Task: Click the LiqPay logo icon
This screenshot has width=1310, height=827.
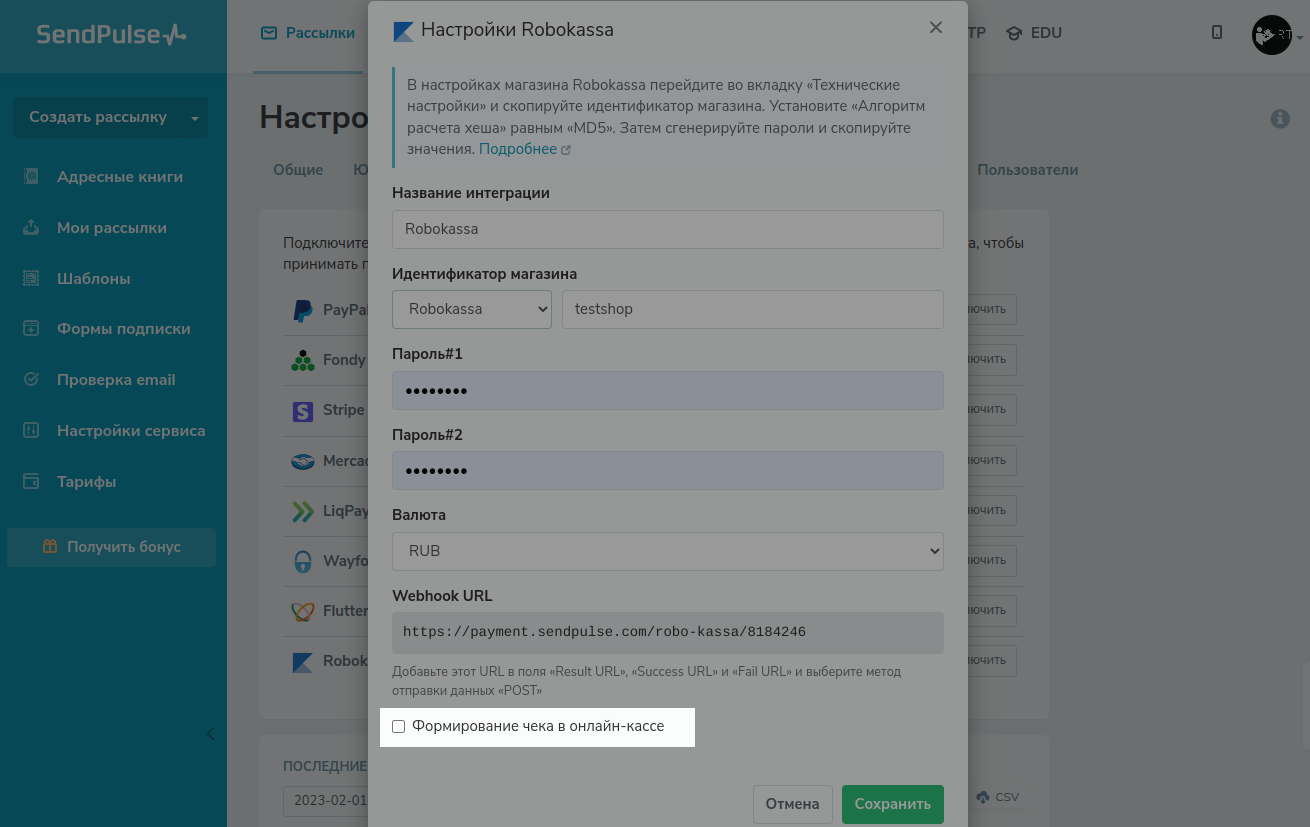Action: point(302,511)
